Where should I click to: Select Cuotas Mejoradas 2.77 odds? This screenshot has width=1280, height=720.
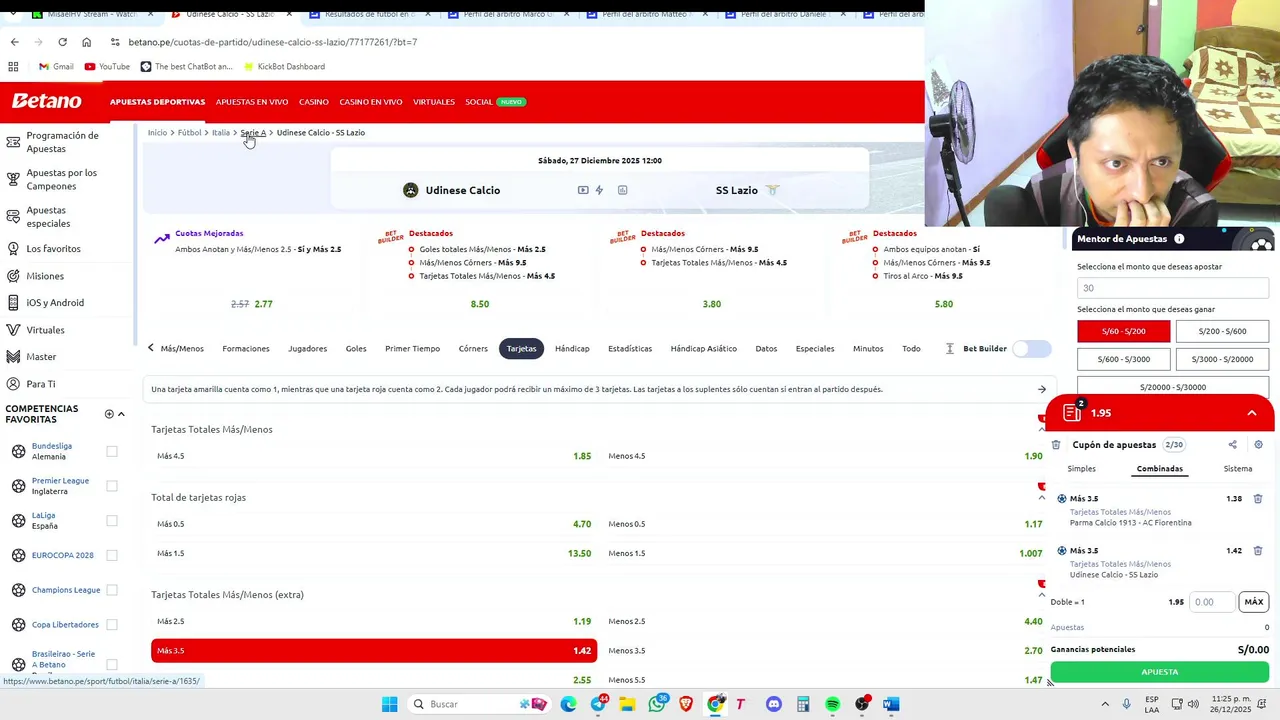(263, 304)
